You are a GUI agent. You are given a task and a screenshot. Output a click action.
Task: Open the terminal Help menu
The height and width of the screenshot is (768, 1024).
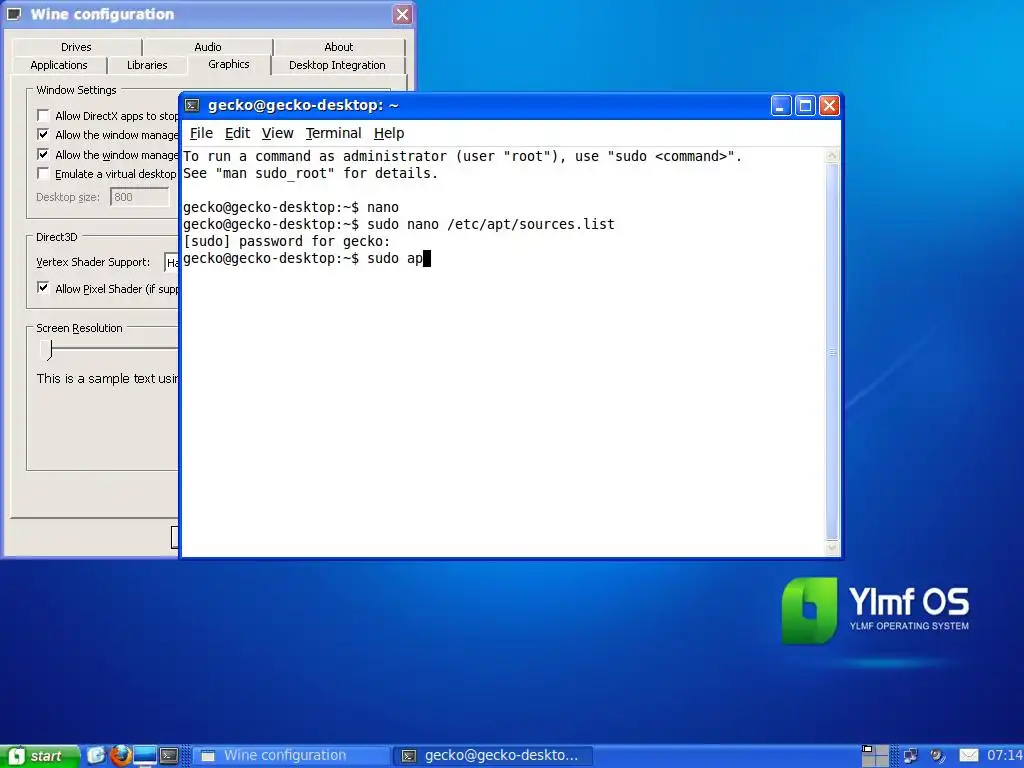coord(389,133)
